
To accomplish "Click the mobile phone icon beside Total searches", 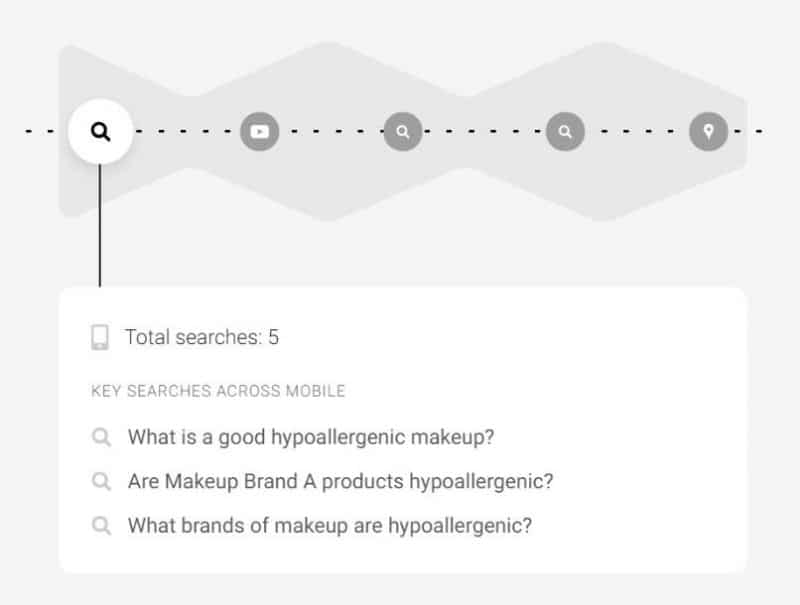I will tap(100, 337).
